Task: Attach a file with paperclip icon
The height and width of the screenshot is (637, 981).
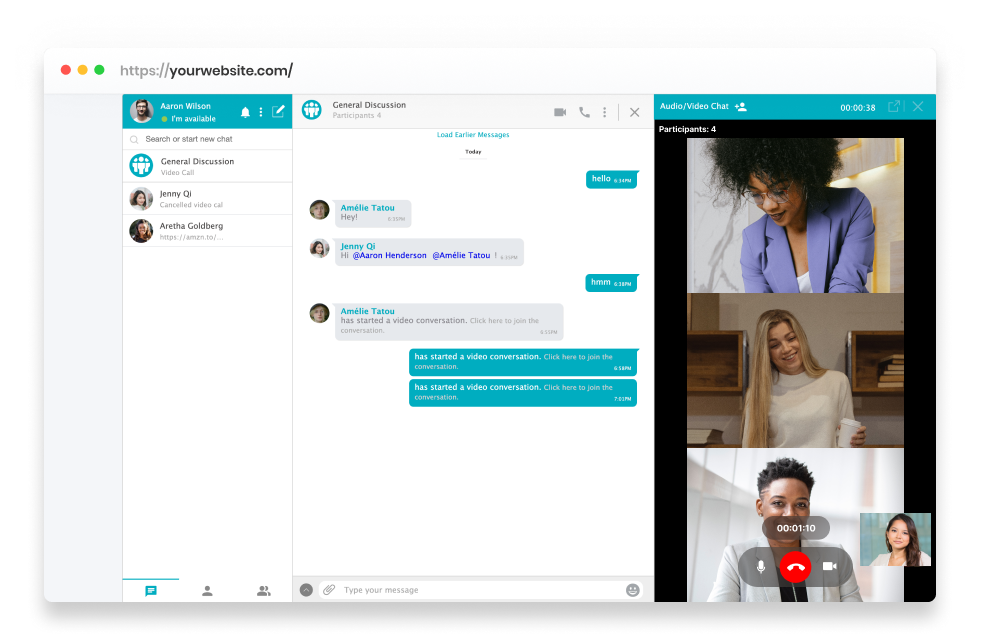Action: click(x=329, y=589)
